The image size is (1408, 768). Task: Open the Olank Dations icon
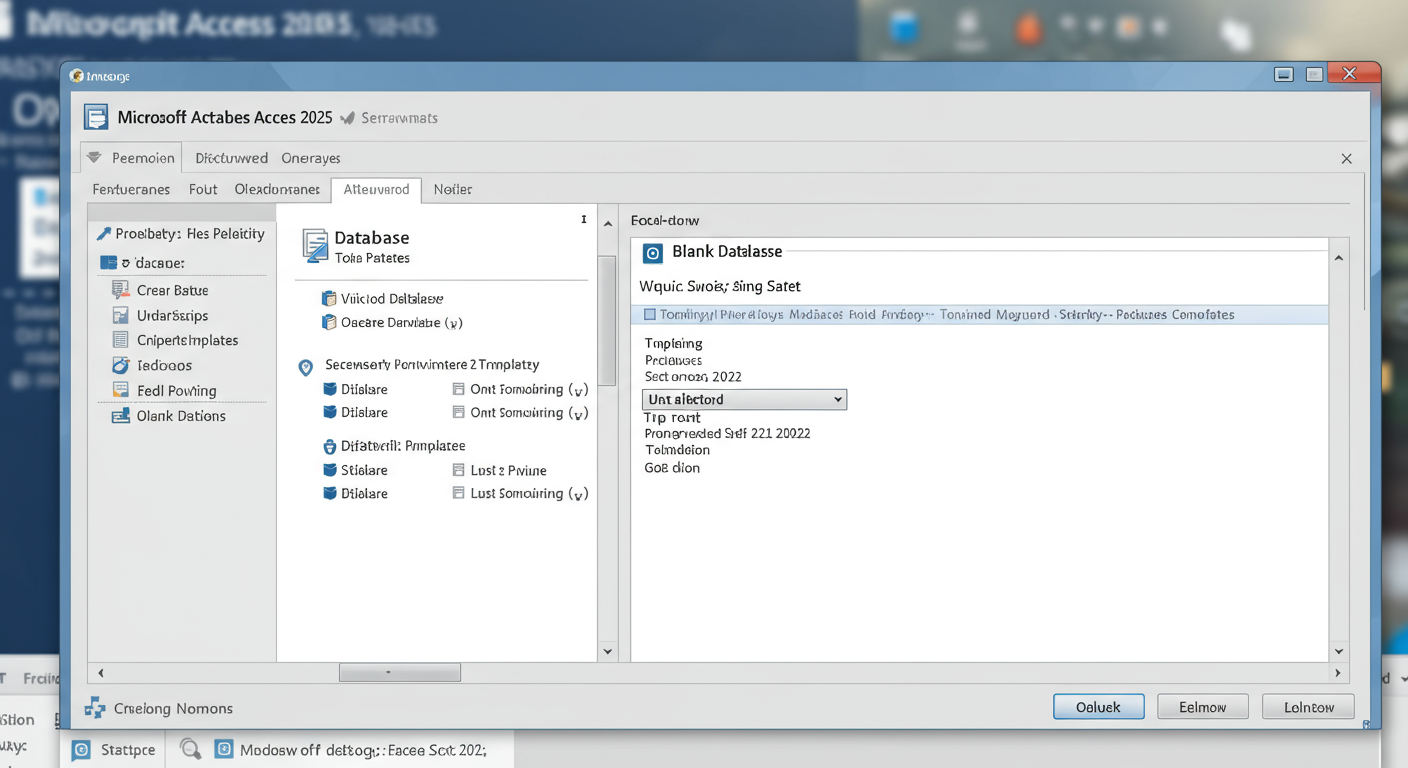pos(120,416)
